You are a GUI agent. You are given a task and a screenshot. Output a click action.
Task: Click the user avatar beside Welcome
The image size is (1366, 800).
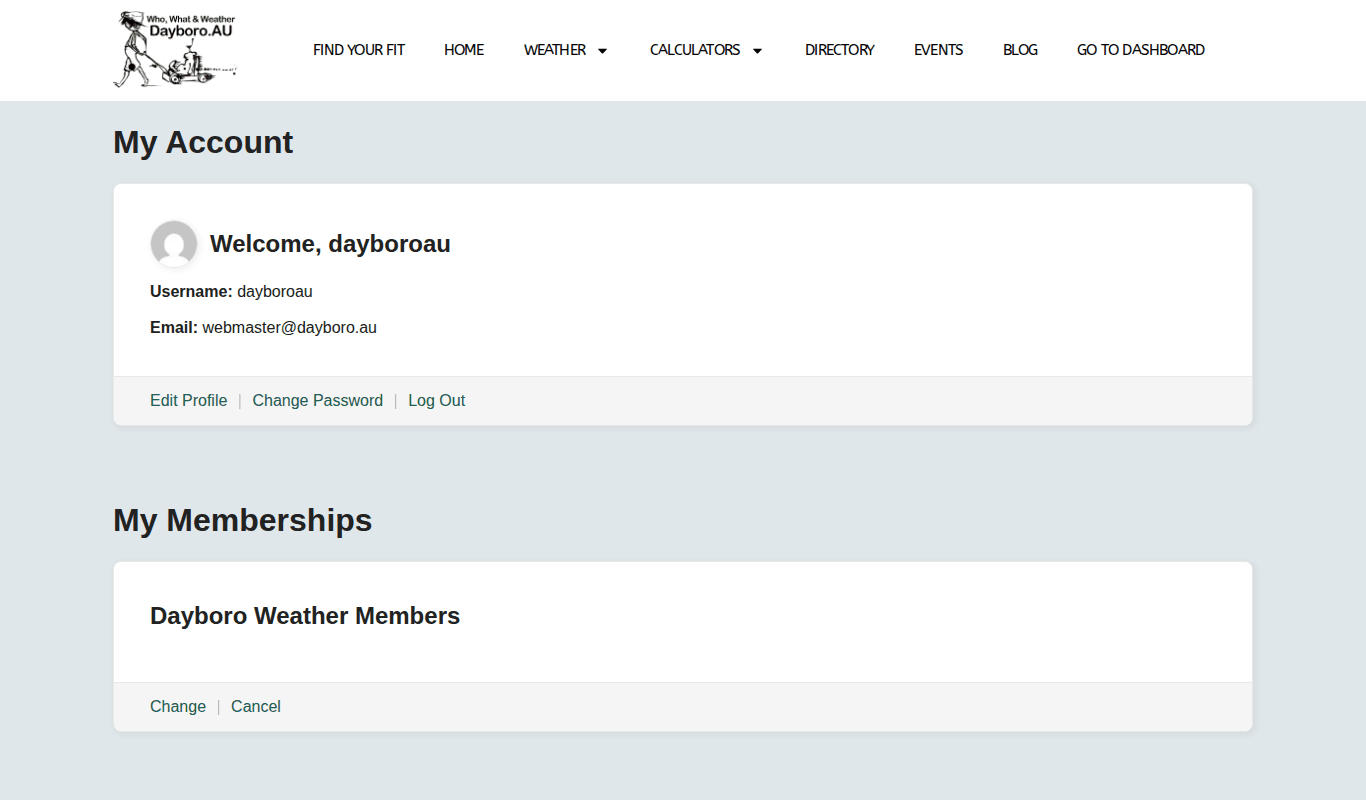point(174,244)
